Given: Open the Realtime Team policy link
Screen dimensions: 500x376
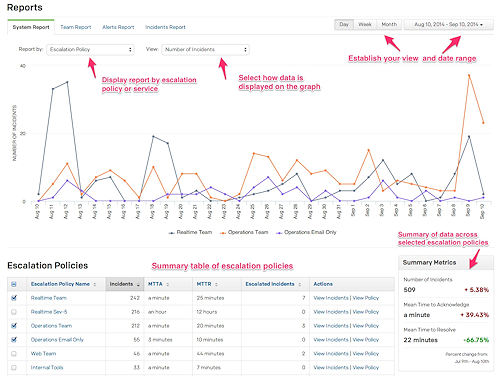Looking at the screenshot, I should pyautogui.click(x=49, y=298).
